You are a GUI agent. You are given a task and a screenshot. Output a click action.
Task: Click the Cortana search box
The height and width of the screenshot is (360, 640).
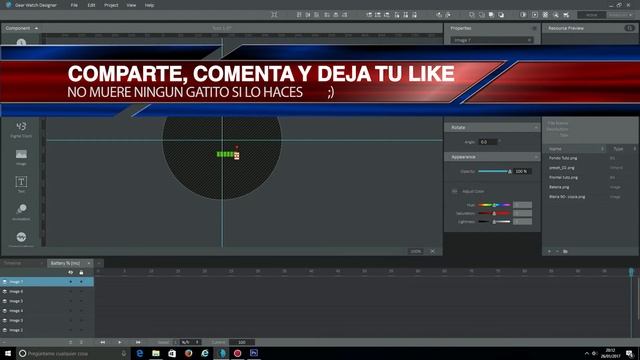pyautogui.click(x=73, y=353)
